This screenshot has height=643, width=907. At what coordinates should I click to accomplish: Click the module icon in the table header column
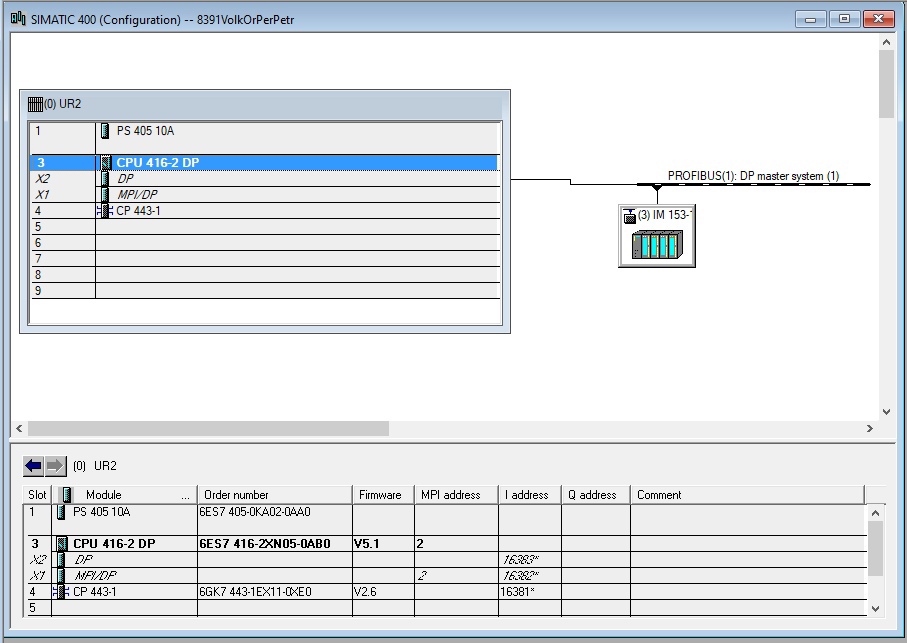click(67, 495)
